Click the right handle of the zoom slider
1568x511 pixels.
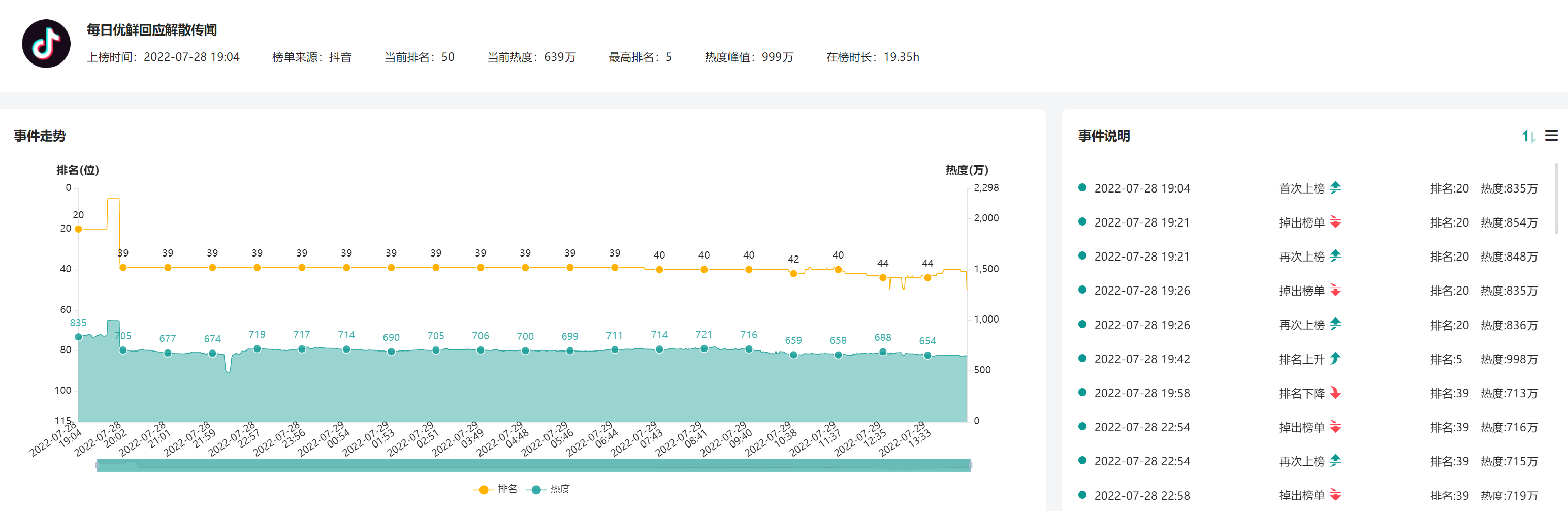click(x=970, y=465)
